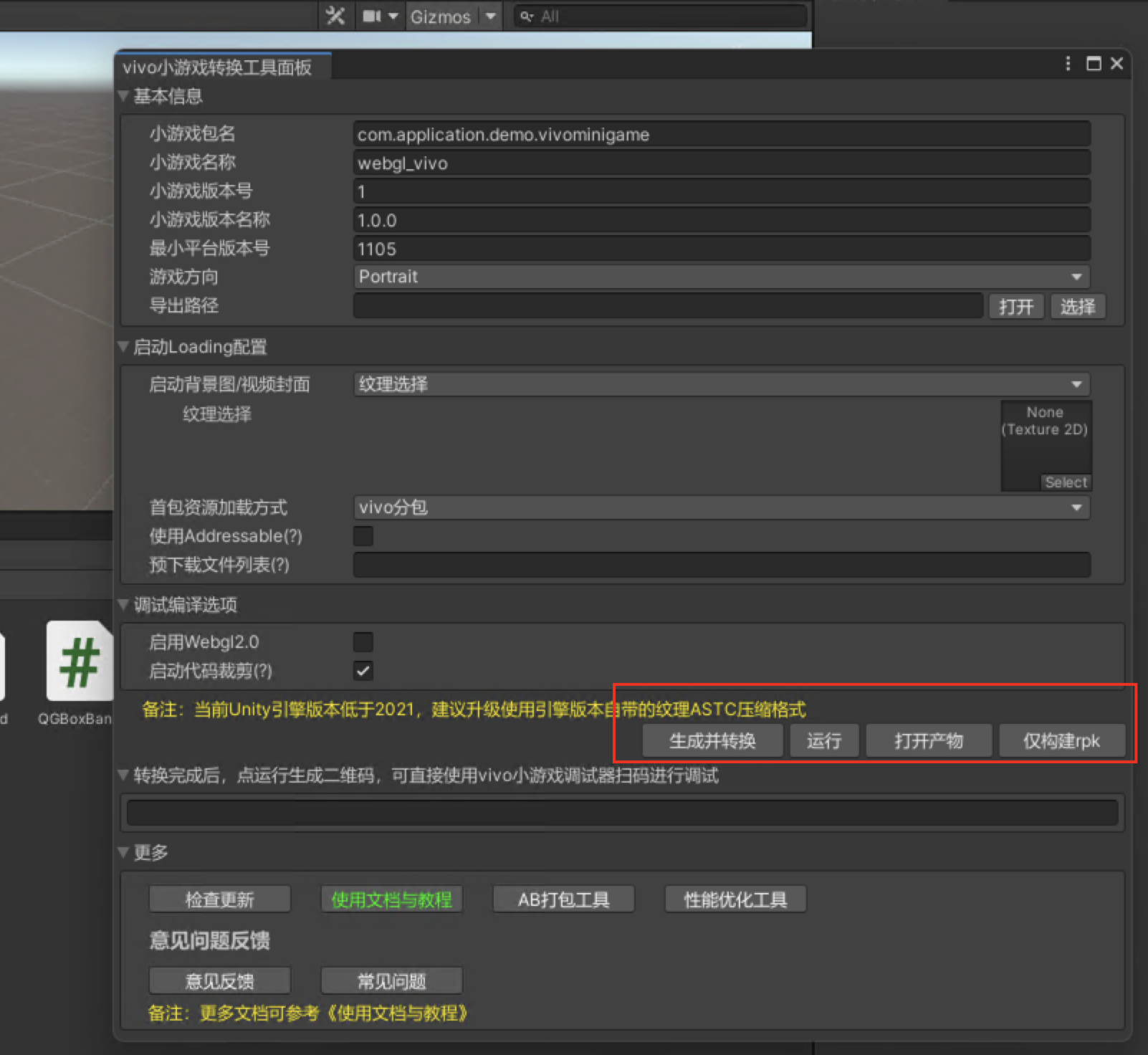The image size is (1148, 1055).
Task: Click the 最小平台版本号 field 1105
Action: 722,249
